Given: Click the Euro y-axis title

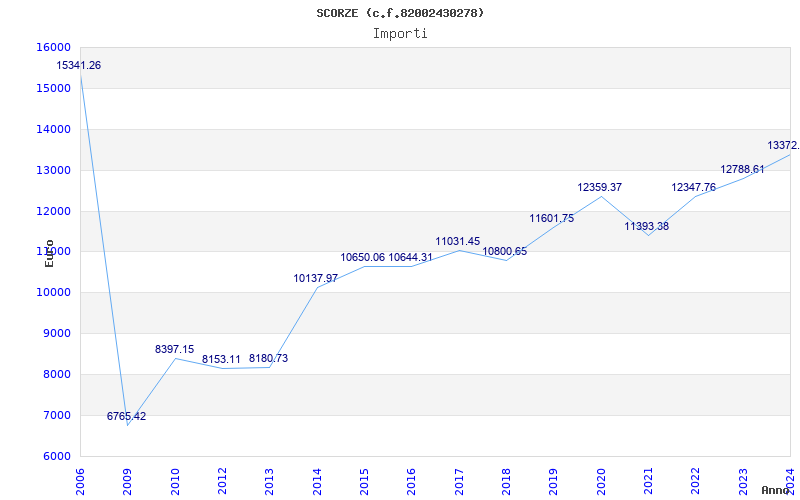Looking at the screenshot, I should click(49, 252).
